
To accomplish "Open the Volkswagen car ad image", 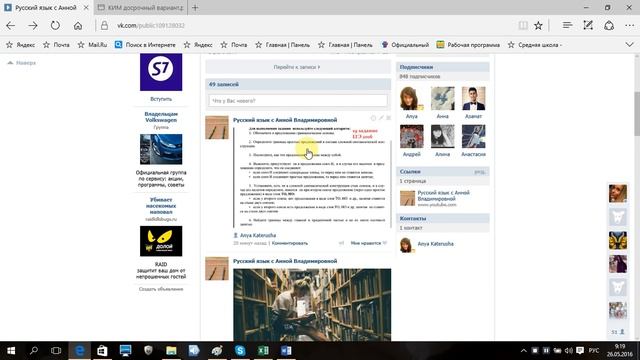I will click(x=161, y=149).
